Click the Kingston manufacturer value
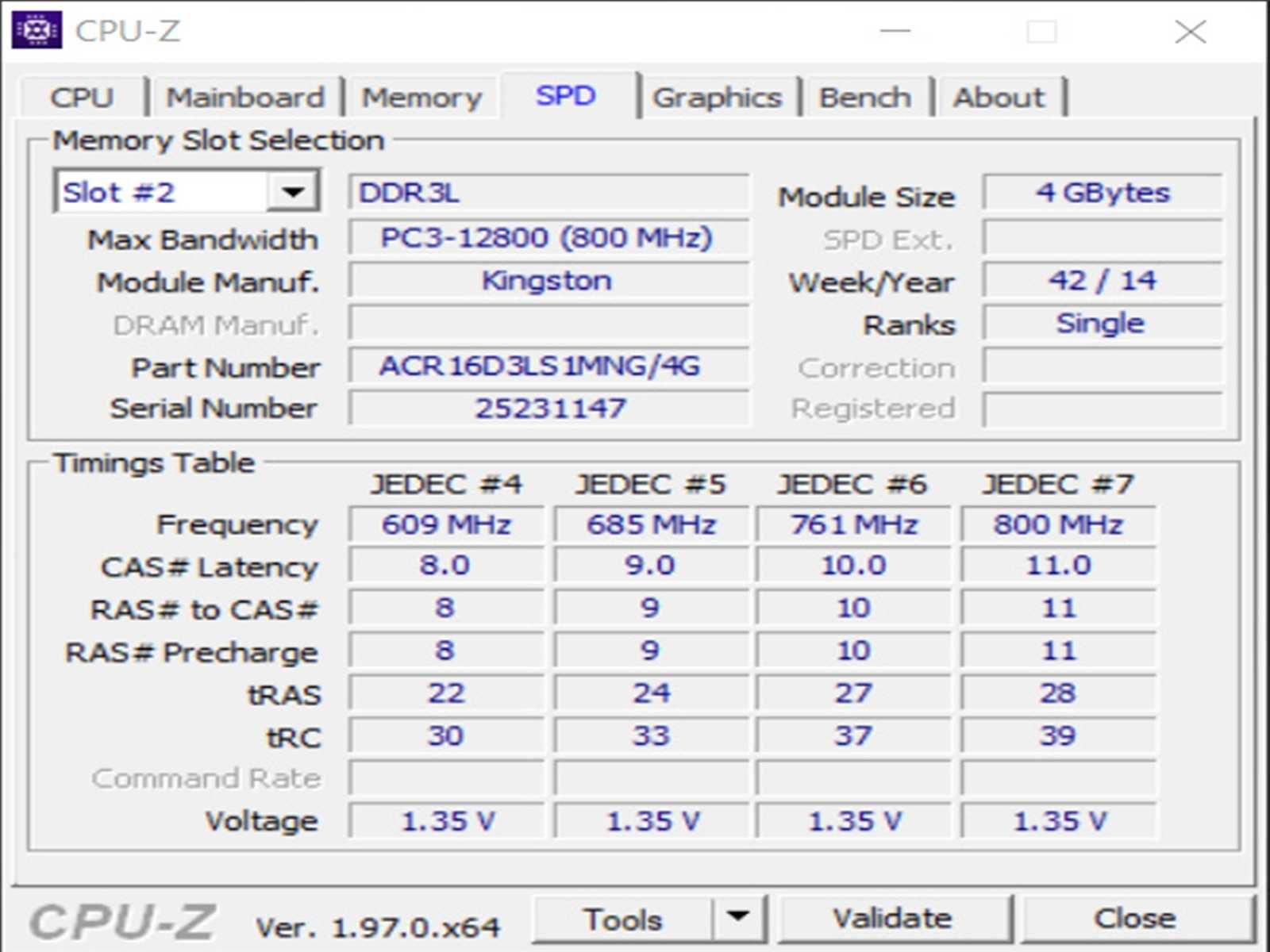1270x952 pixels. tap(548, 280)
